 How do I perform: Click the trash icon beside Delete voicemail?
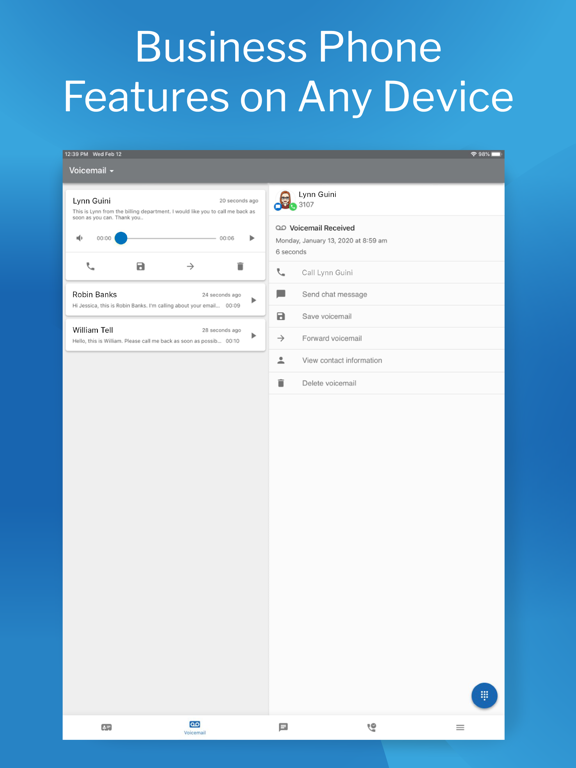click(281, 383)
